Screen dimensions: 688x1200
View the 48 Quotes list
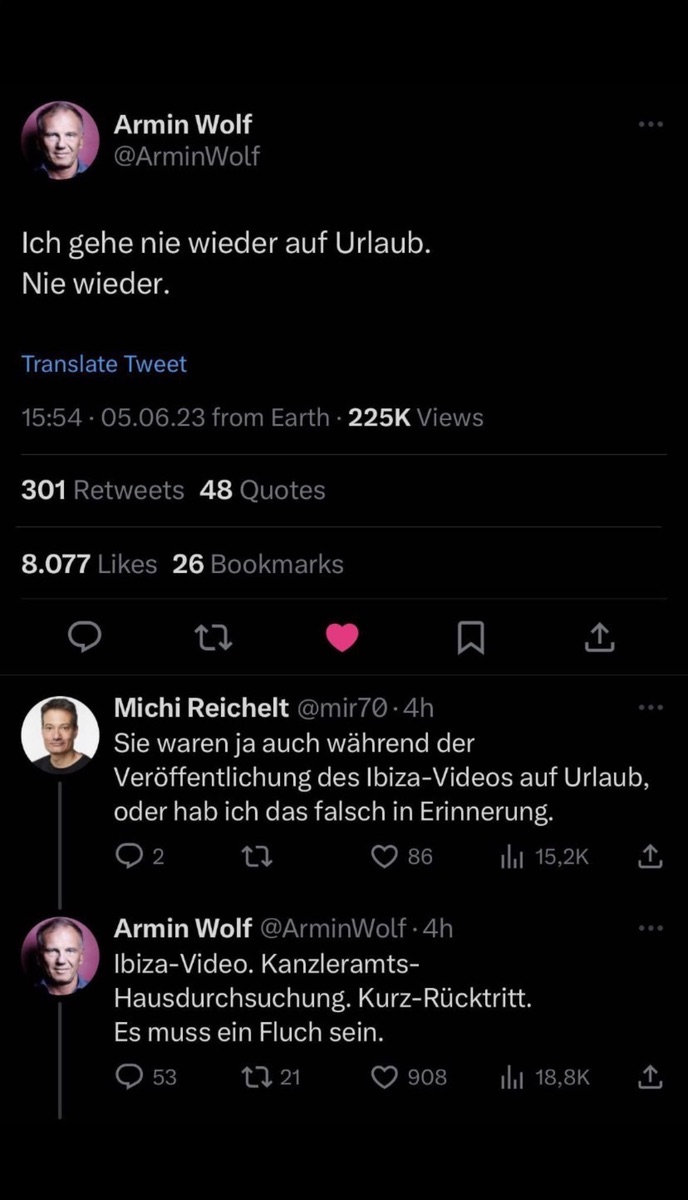click(x=262, y=490)
